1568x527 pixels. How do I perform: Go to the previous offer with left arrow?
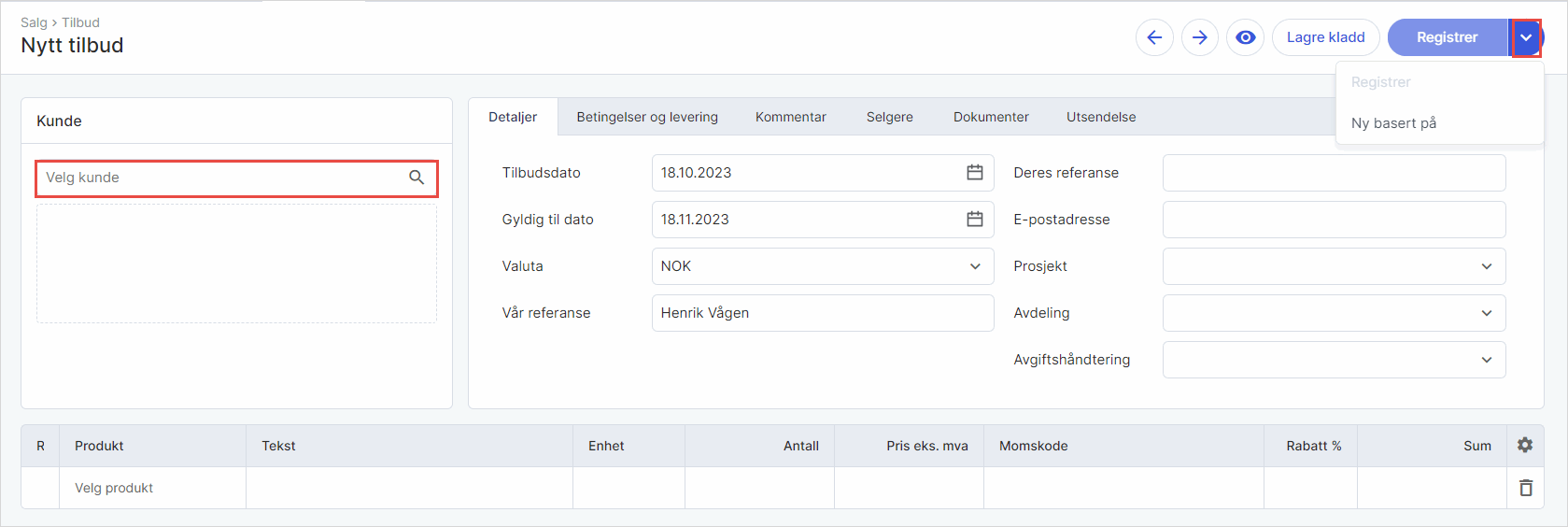click(x=1154, y=37)
